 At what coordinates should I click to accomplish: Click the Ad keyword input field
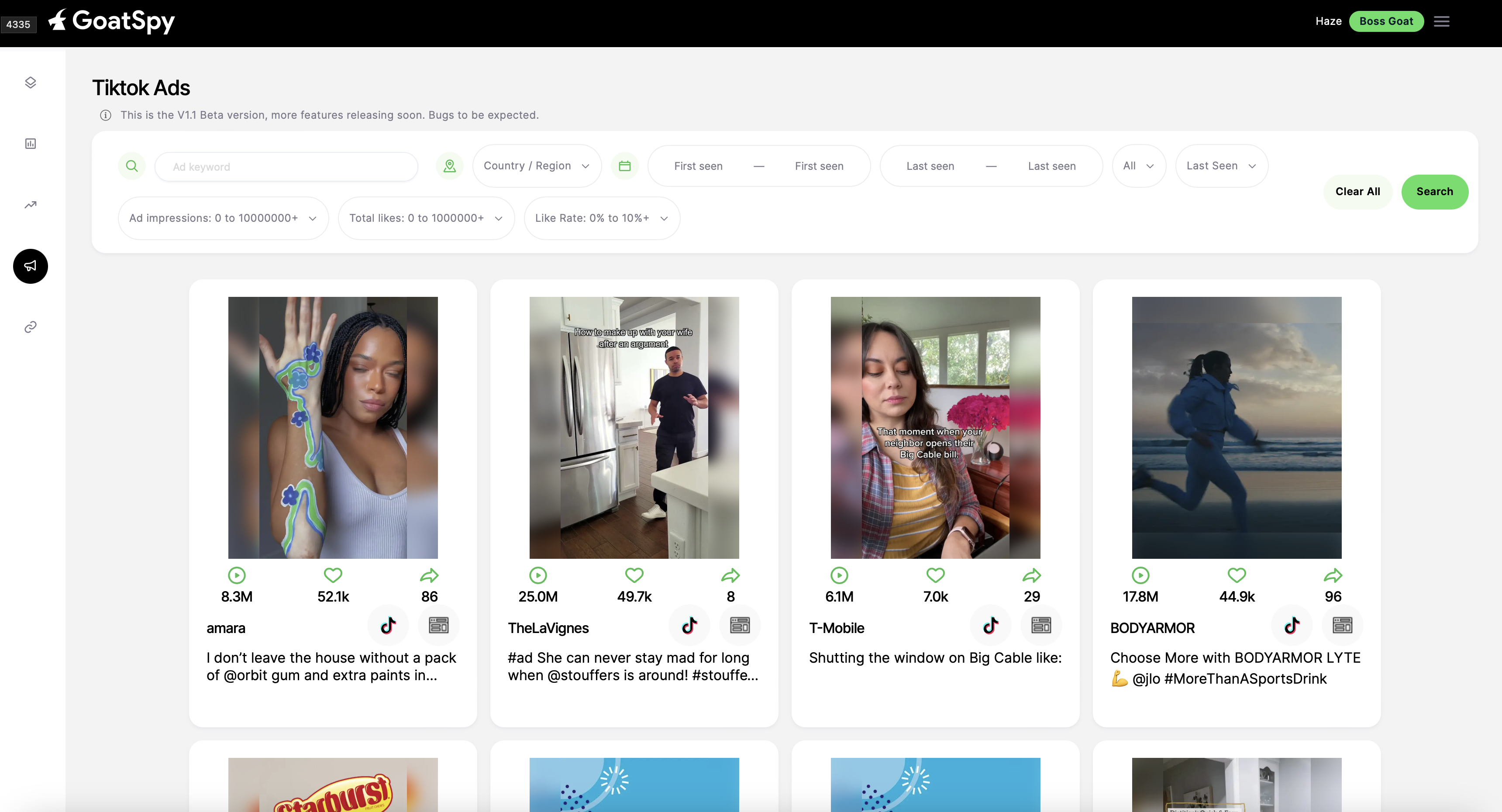pos(286,167)
